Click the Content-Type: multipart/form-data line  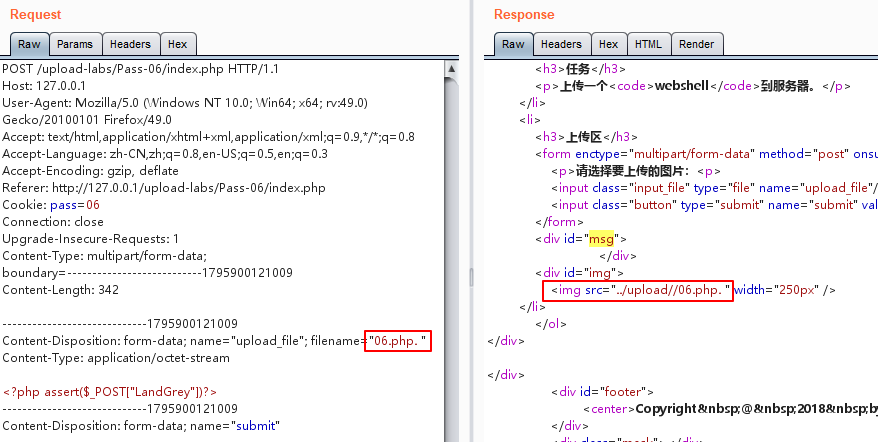click(x=105, y=256)
